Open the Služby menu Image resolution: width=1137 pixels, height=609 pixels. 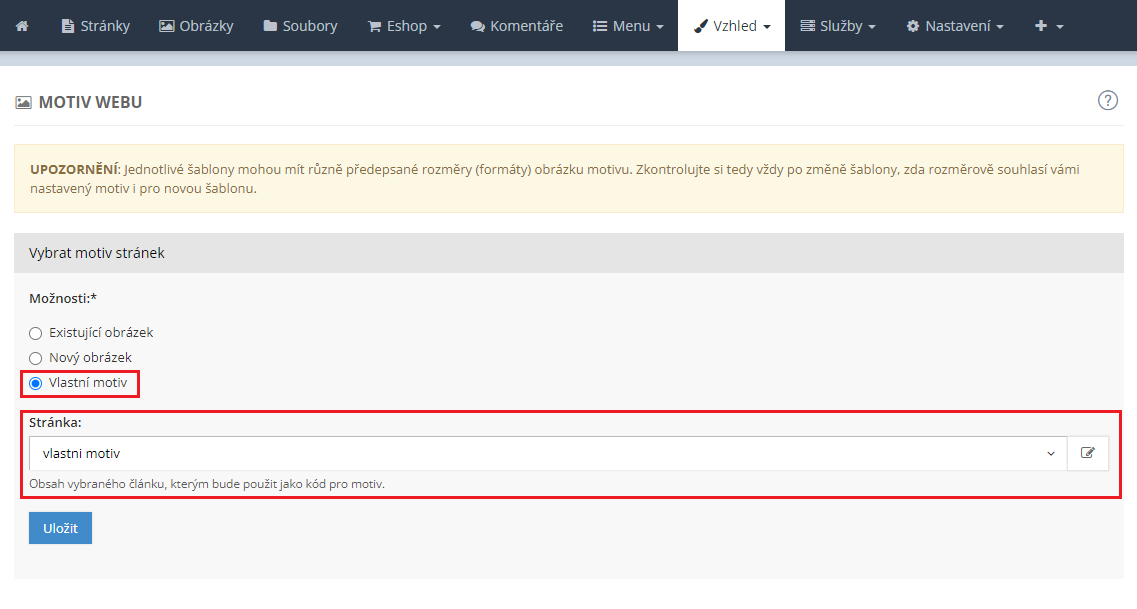click(838, 26)
